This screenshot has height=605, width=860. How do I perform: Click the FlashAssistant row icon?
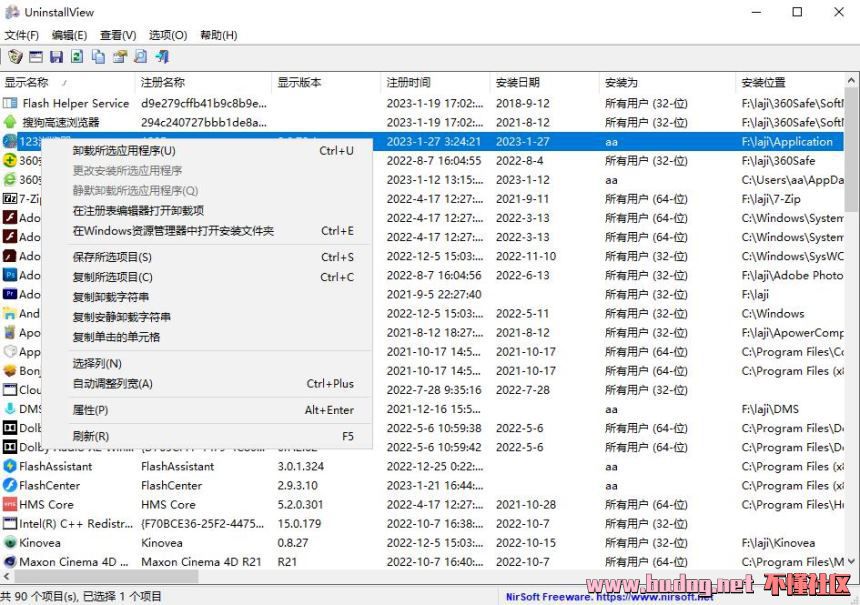coord(10,466)
